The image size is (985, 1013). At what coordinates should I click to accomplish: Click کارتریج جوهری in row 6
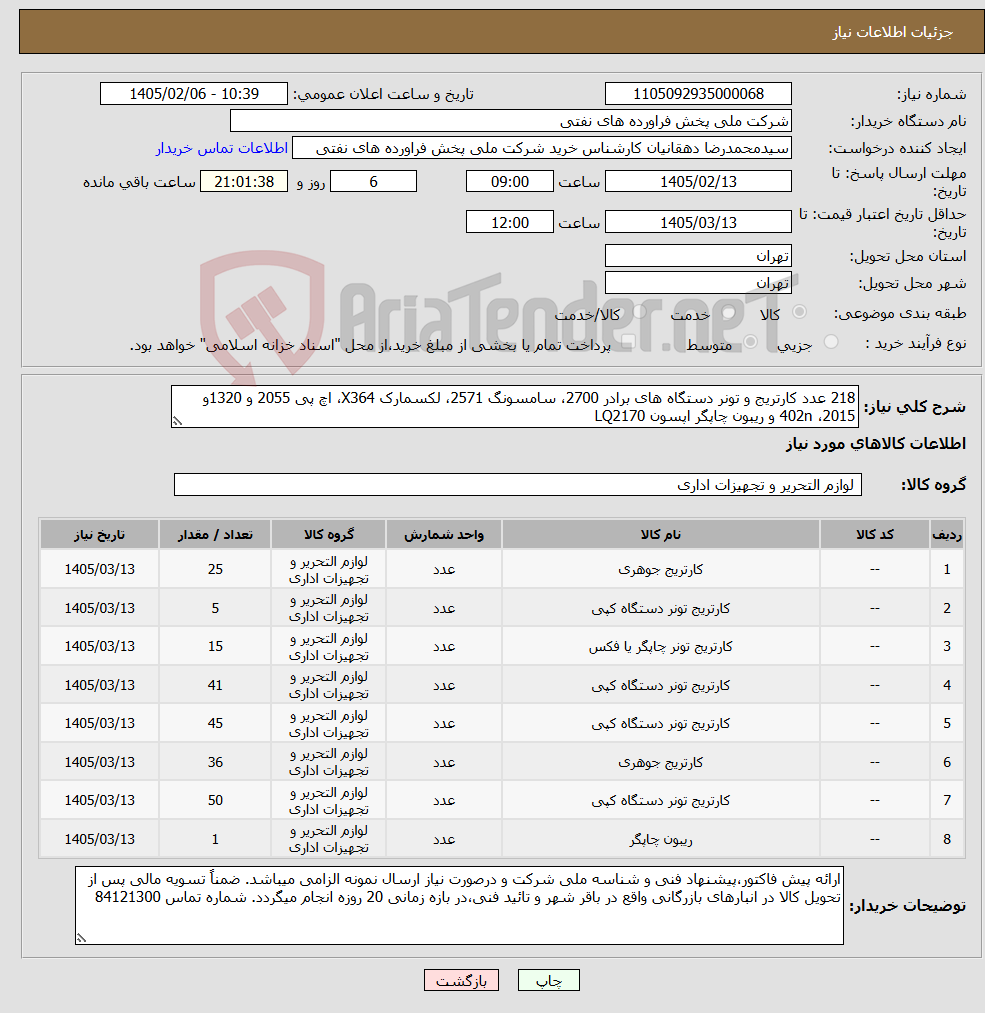pyautogui.click(x=661, y=762)
